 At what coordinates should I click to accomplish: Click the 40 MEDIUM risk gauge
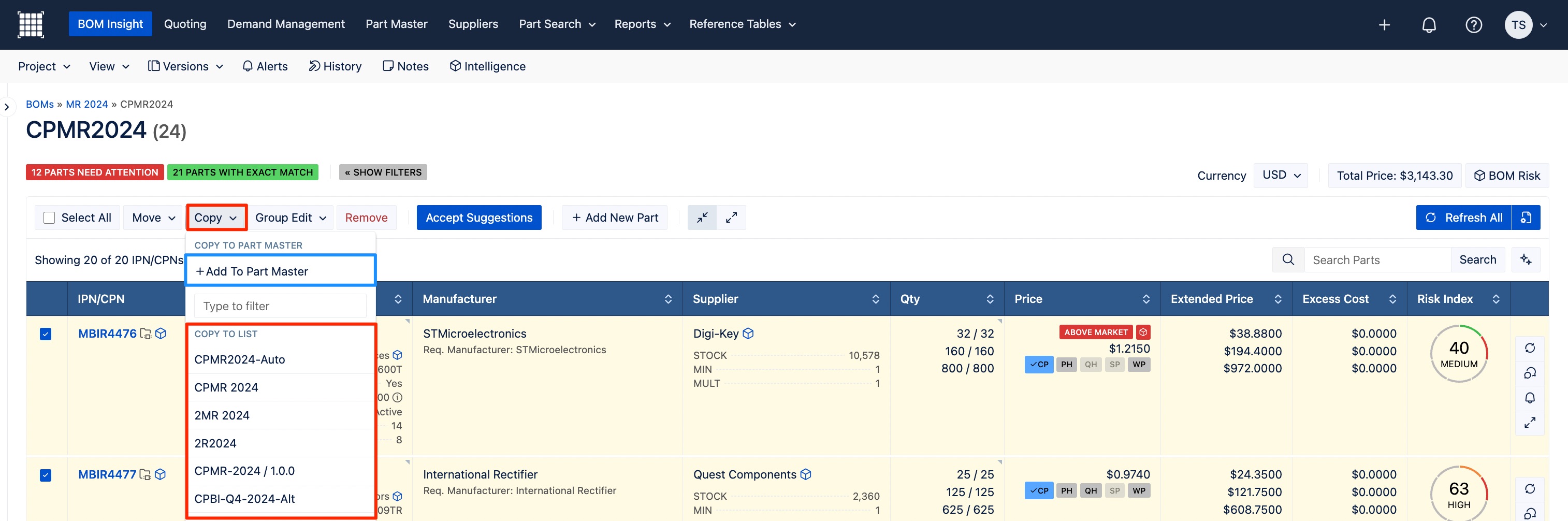click(x=1458, y=354)
